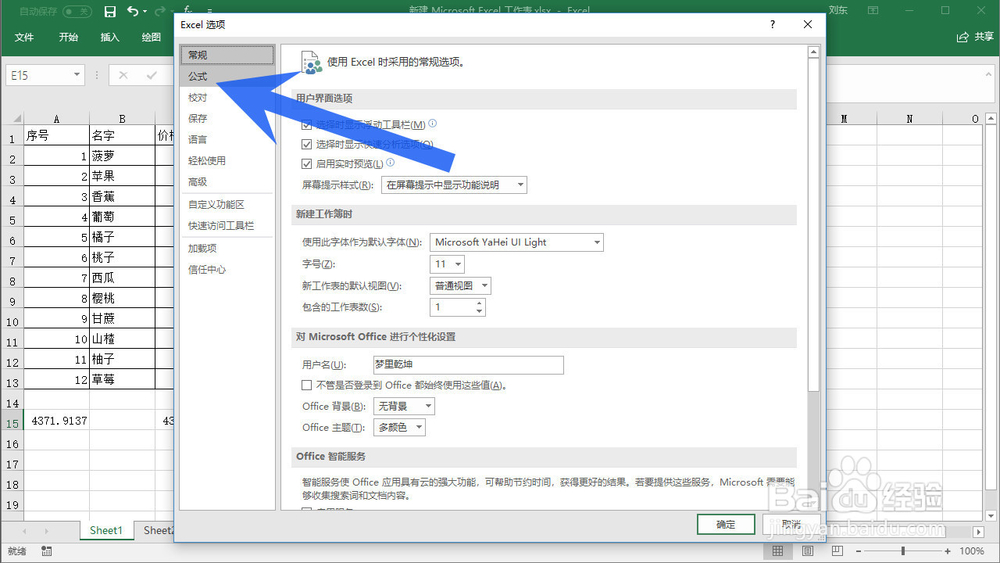The image size is (1000, 563).
Task: Select 校对 in options sidebar
Action: (226, 98)
